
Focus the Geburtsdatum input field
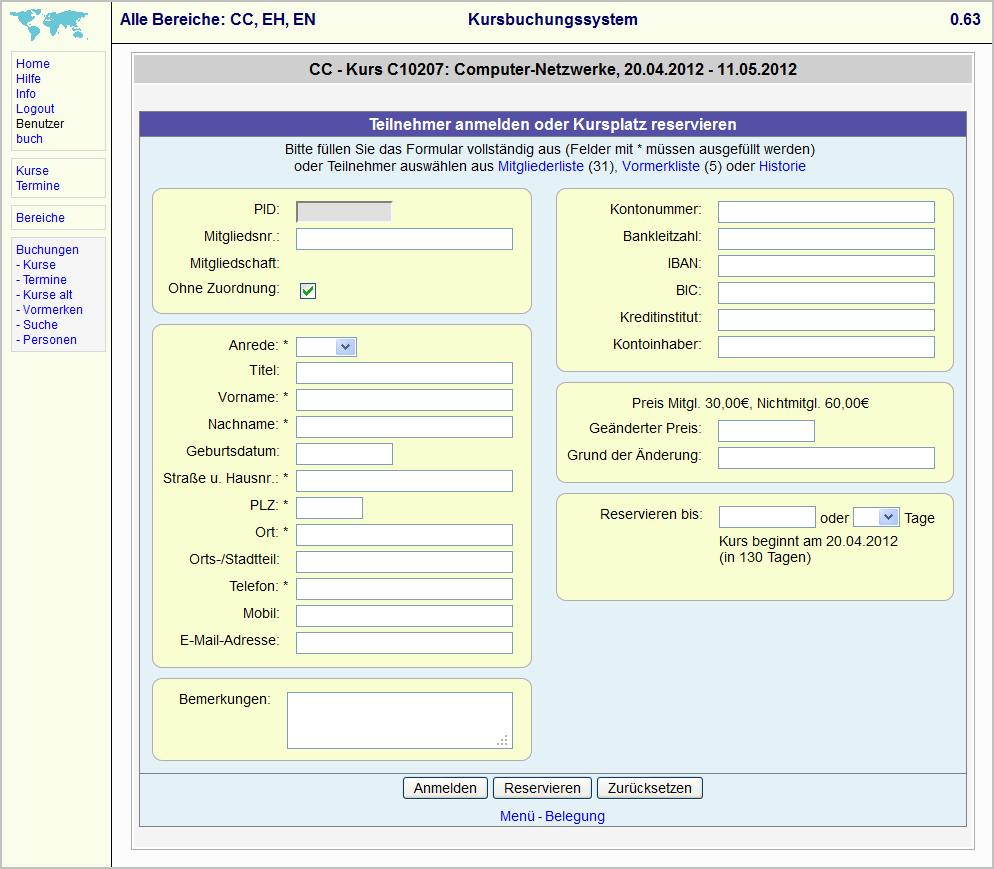tap(344, 454)
